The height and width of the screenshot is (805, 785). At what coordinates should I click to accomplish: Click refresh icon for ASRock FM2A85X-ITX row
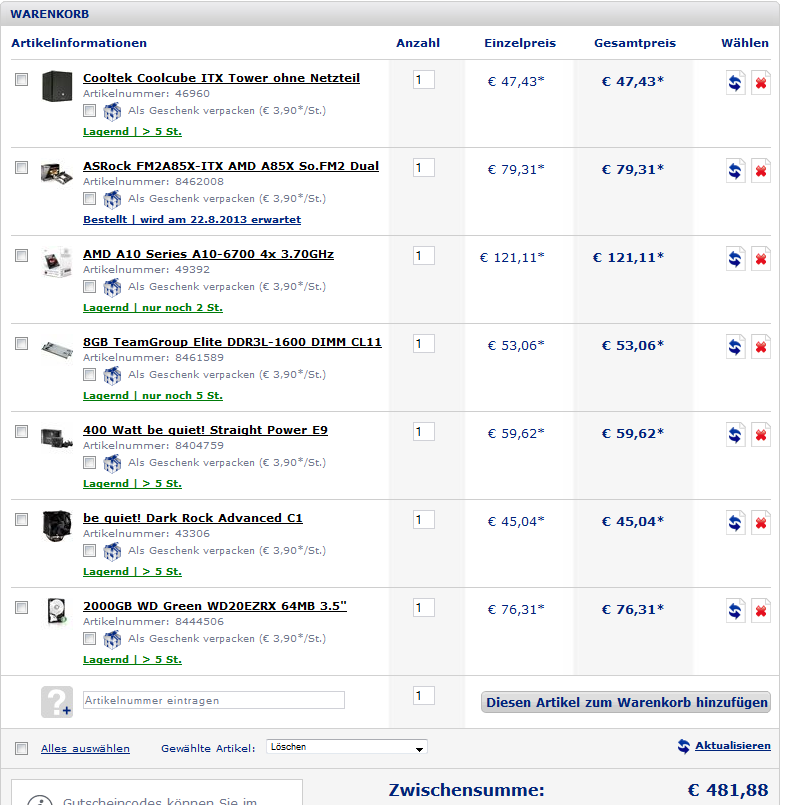coord(735,170)
